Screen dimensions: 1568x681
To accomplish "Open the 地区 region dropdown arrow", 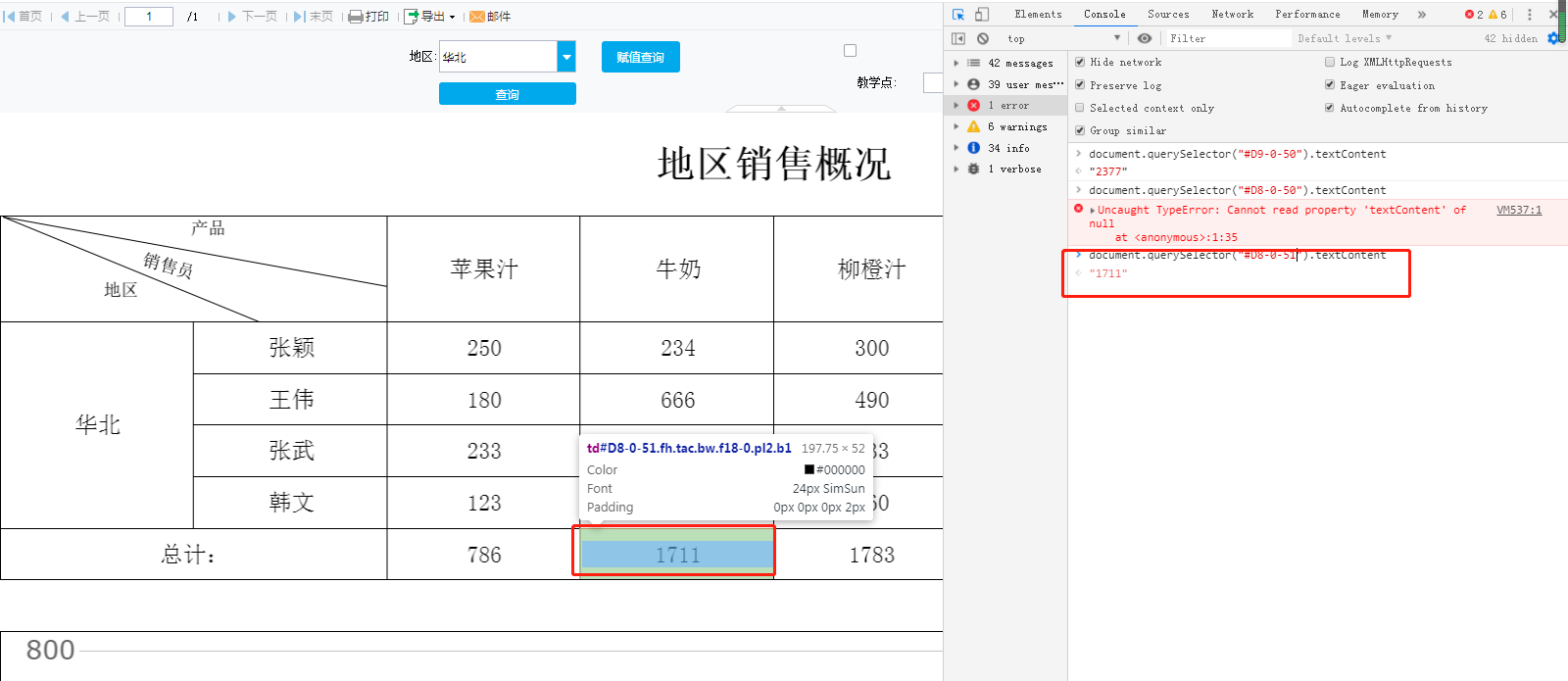I will tap(566, 57).
